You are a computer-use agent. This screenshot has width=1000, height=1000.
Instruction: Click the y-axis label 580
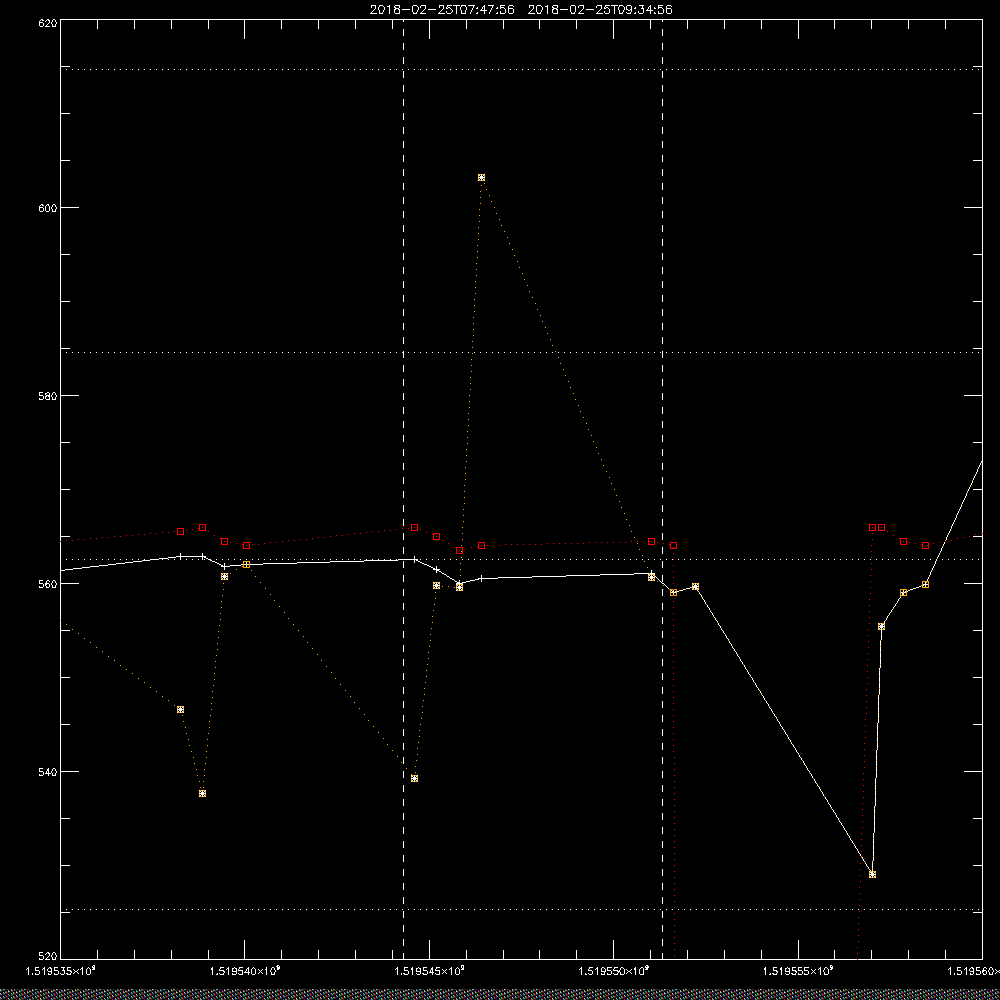pos(47,395)
